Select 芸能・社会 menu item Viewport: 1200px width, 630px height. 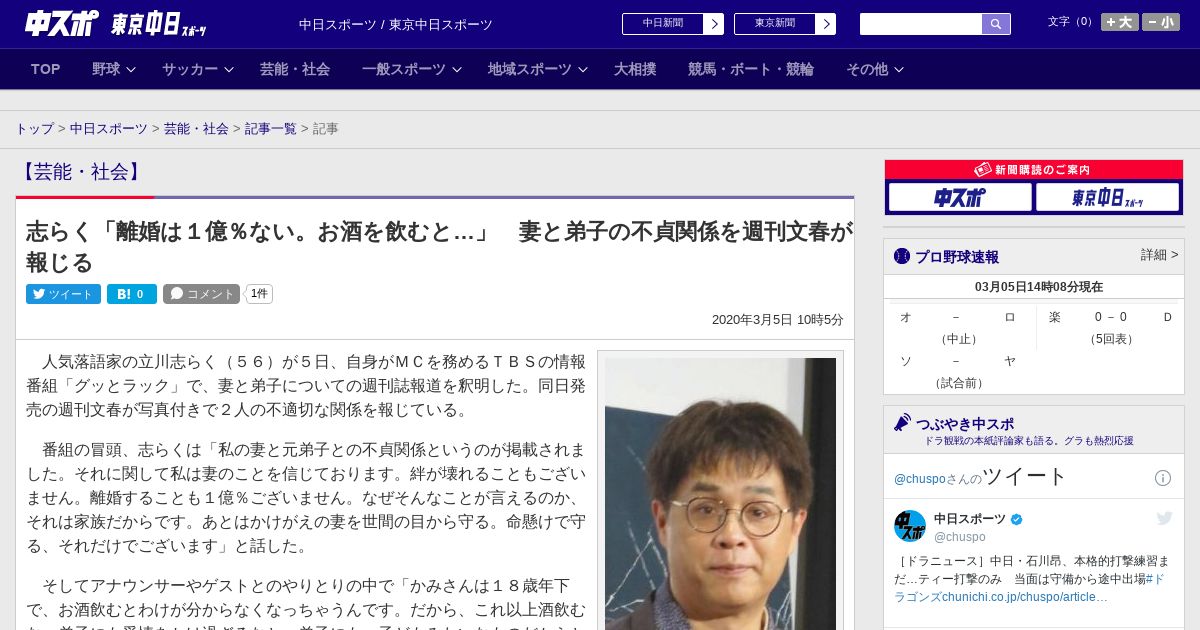tap(295, 69)
